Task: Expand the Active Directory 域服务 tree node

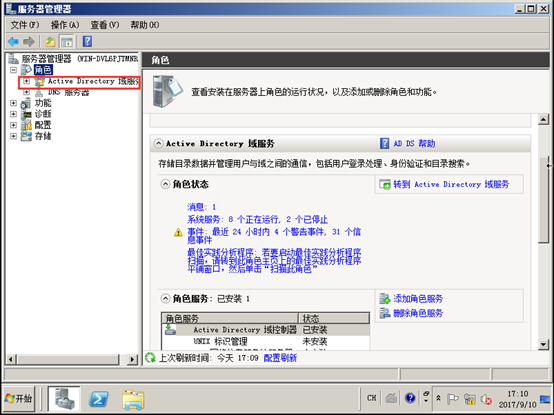Action: click(x=26, y=81)
